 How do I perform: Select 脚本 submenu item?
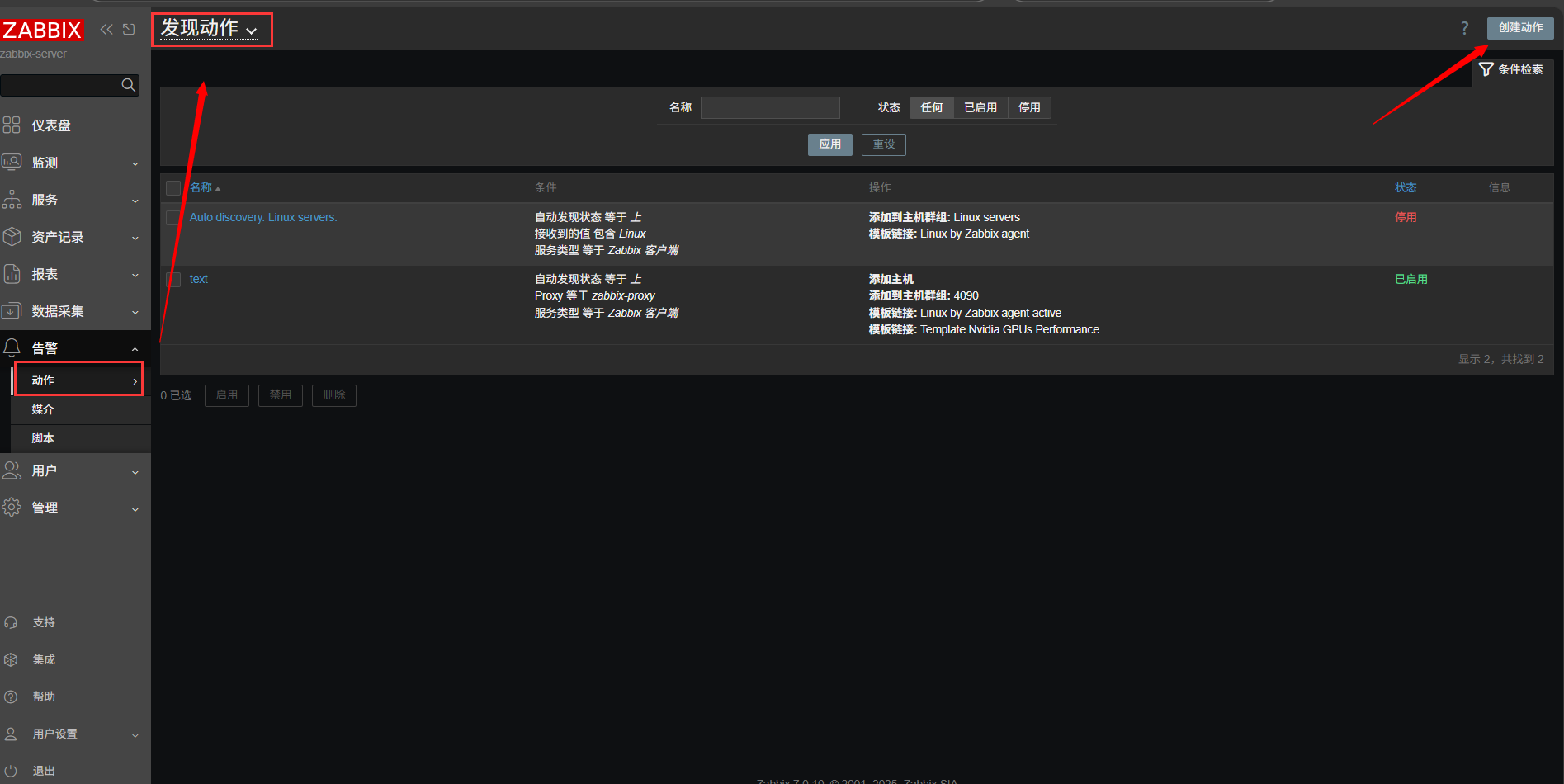point(43,438)
